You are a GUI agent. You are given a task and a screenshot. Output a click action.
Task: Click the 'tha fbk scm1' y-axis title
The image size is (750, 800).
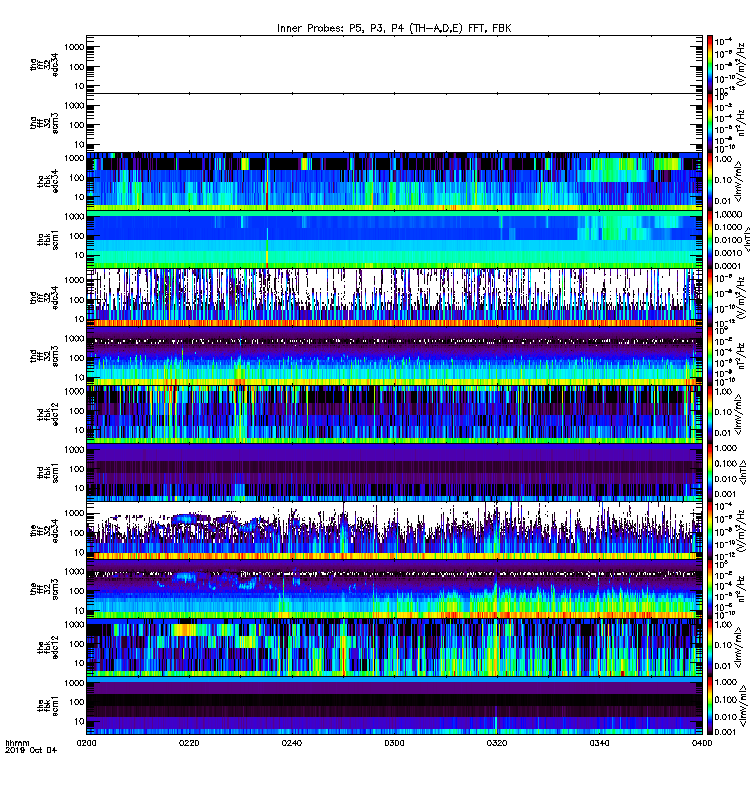[x=48, y=239]
